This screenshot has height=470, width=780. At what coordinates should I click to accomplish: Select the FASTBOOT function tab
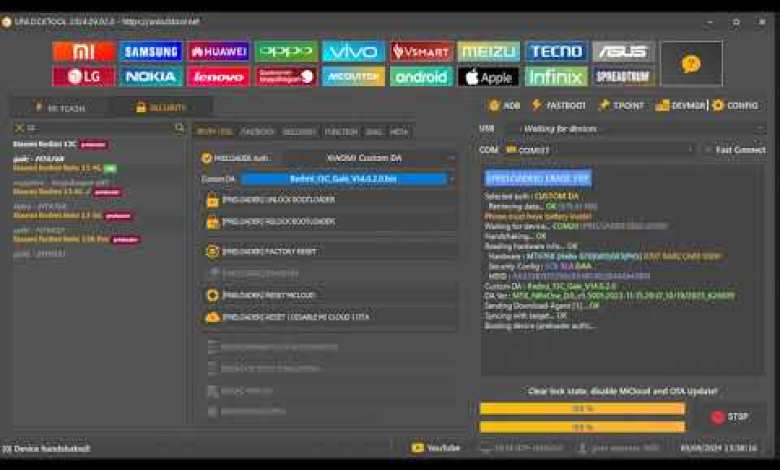point(257,132)
